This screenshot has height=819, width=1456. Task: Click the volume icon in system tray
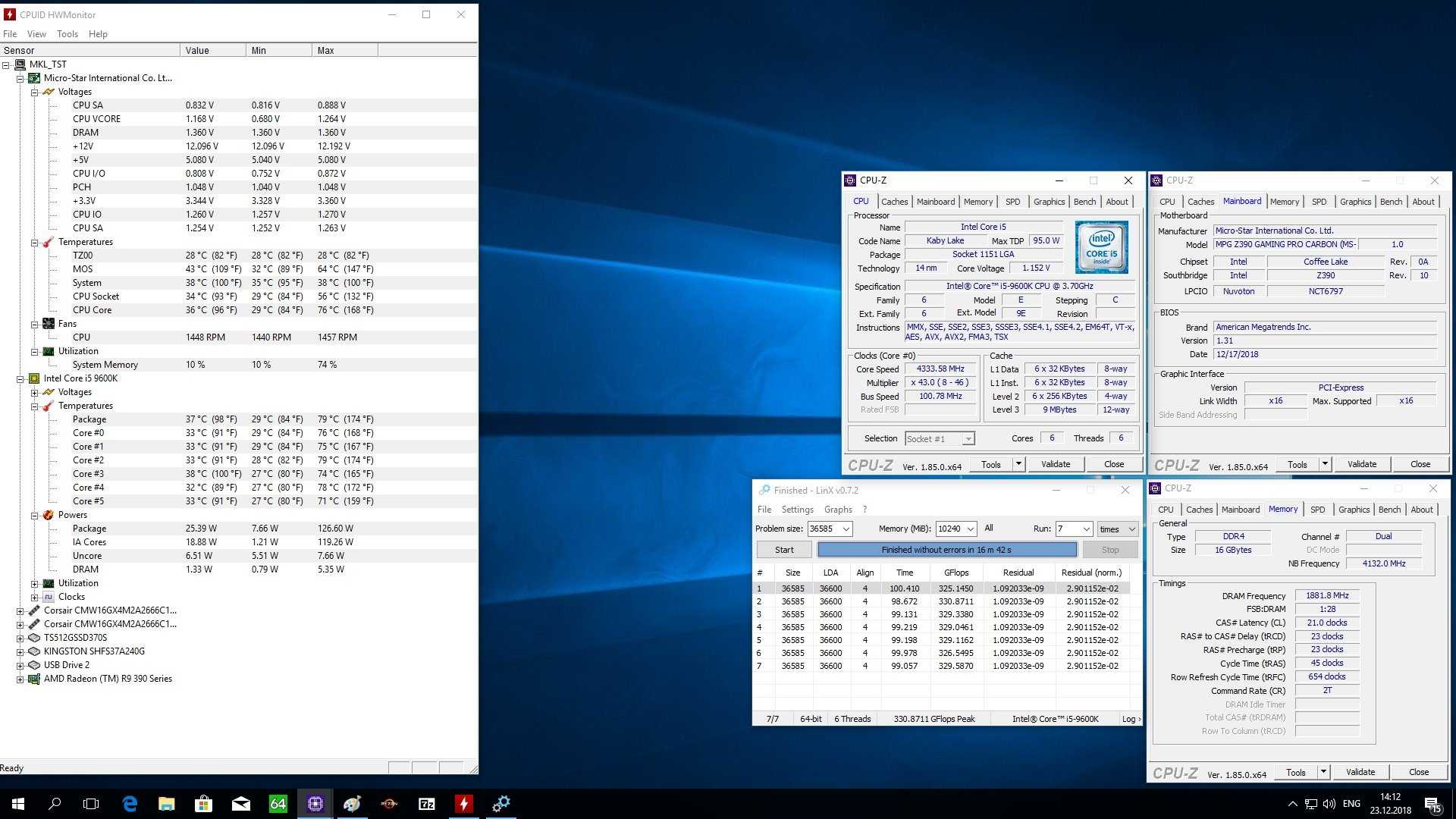[x=1329, y=804]
